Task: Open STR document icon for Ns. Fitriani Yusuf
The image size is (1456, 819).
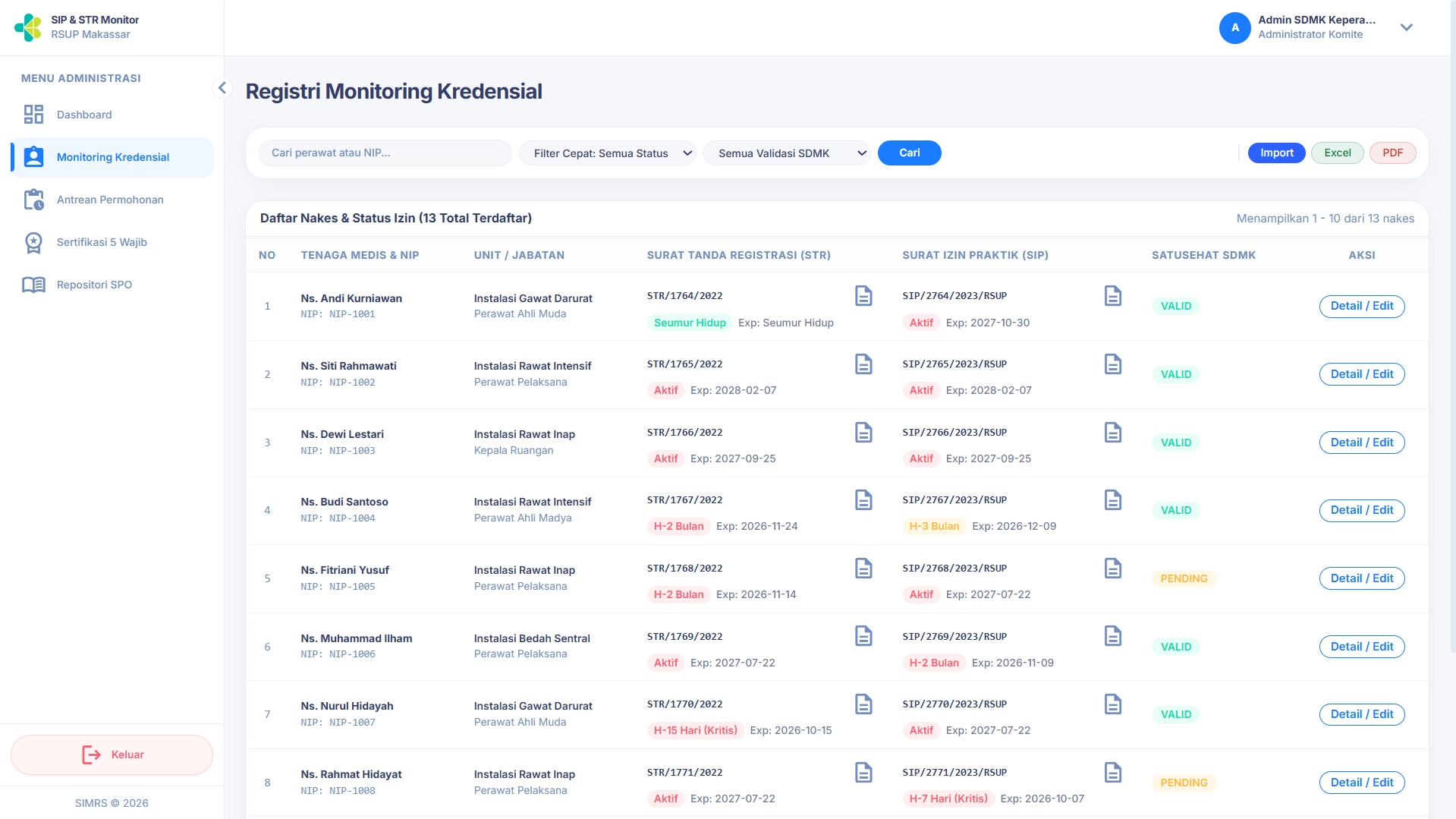Action: 863,569
